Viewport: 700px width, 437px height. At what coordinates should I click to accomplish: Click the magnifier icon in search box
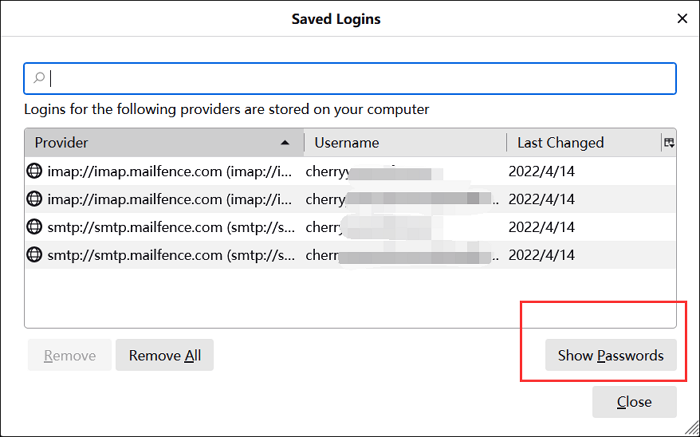39,78
